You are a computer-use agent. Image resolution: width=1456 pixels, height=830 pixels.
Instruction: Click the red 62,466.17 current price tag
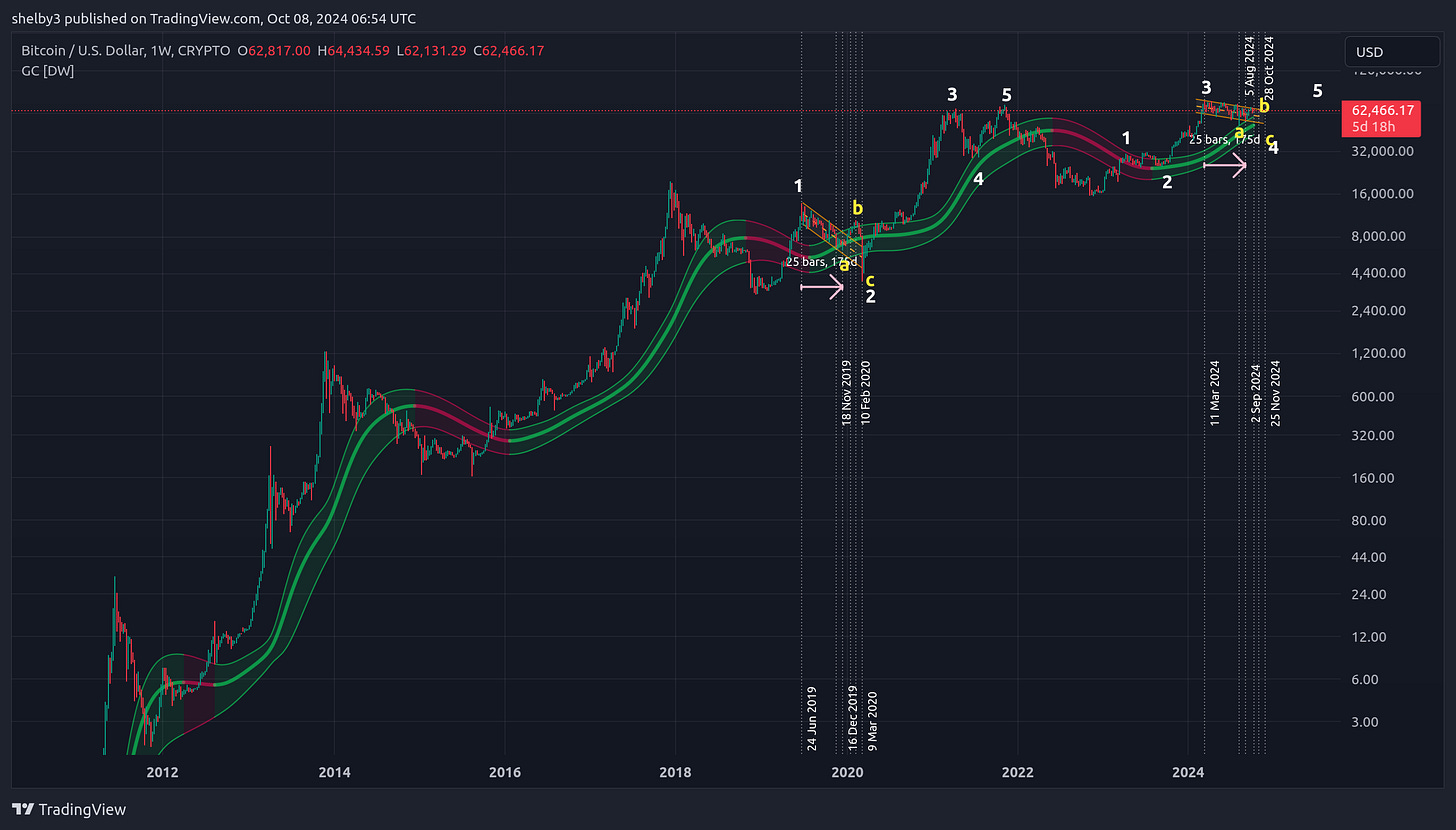pos(1381,109)
